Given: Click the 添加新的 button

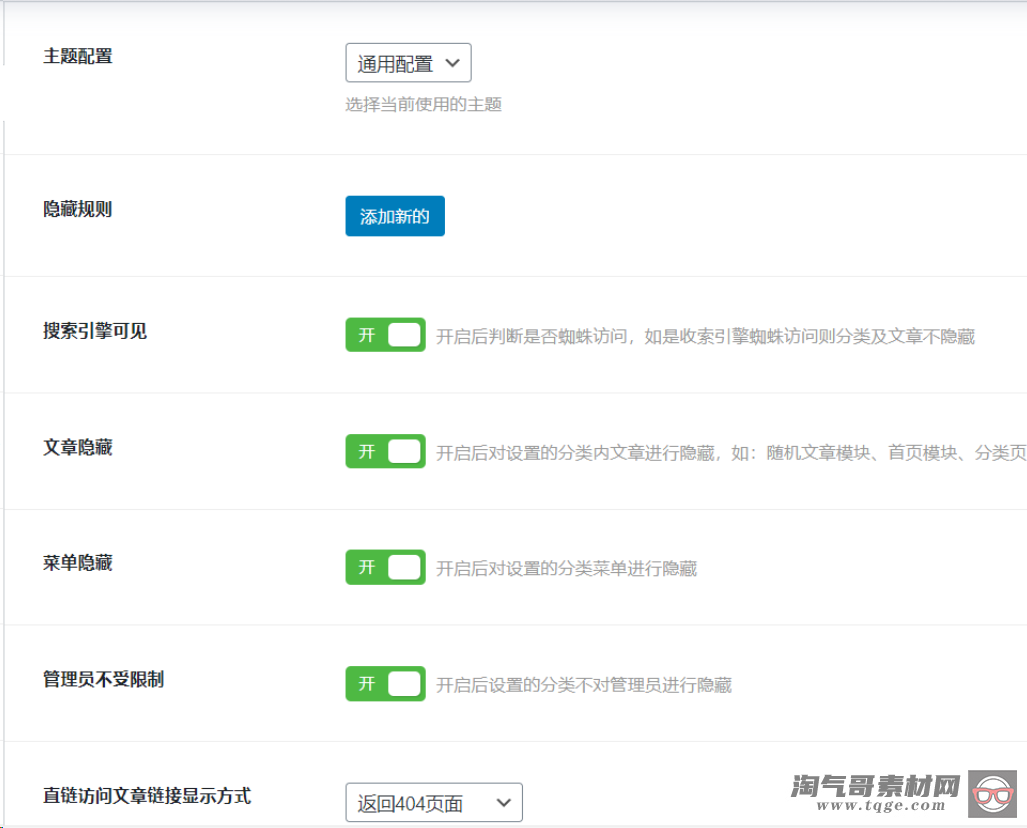Looking at the screenshot, I should (395, 216).
